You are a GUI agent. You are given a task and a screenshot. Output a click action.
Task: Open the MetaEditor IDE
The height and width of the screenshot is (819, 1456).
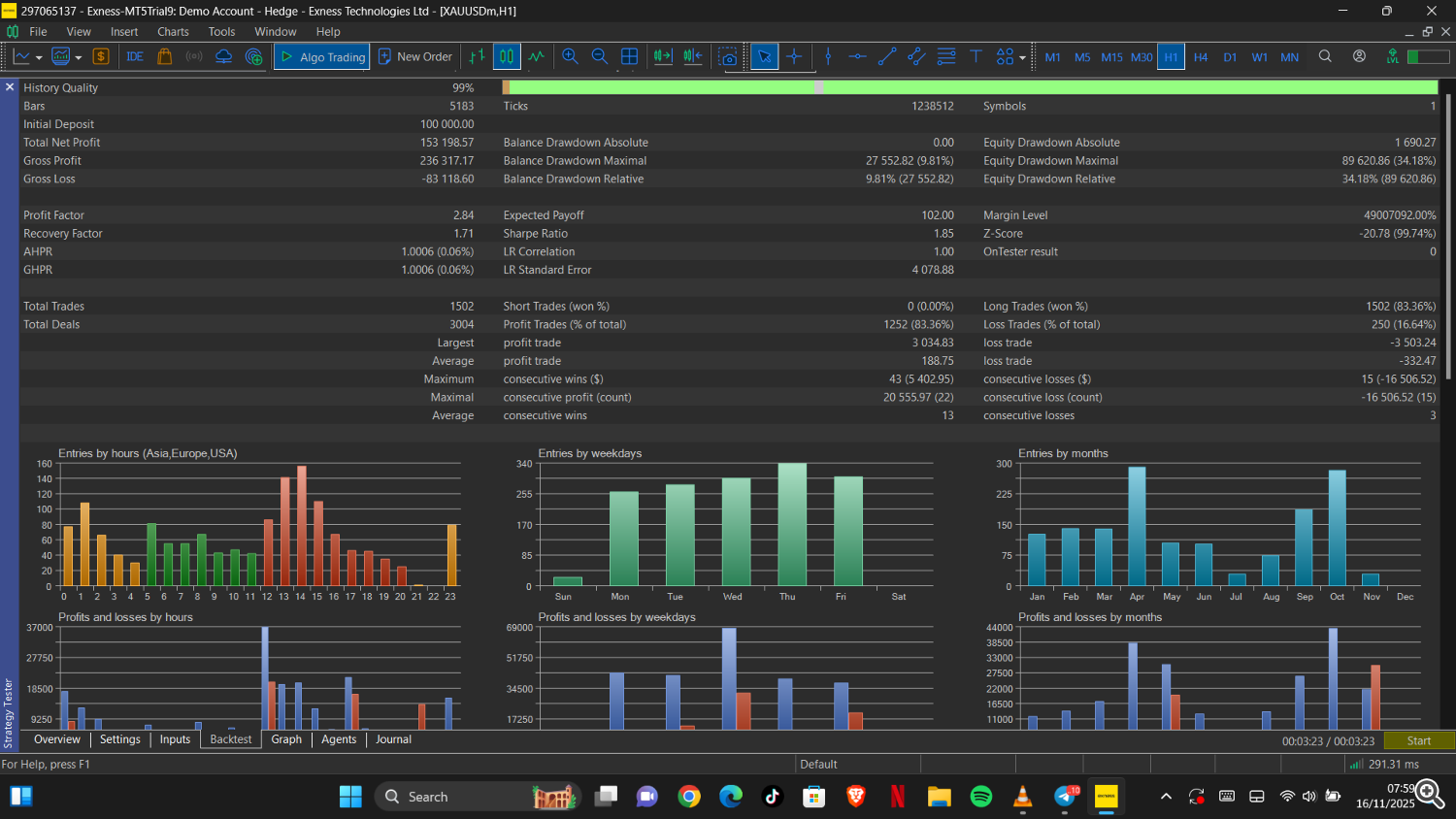click(134, 56)
